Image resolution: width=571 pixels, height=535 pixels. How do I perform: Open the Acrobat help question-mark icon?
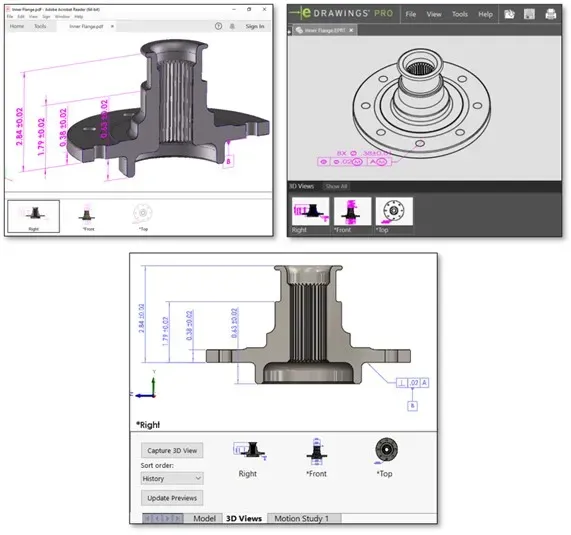[x=218, y=26]
